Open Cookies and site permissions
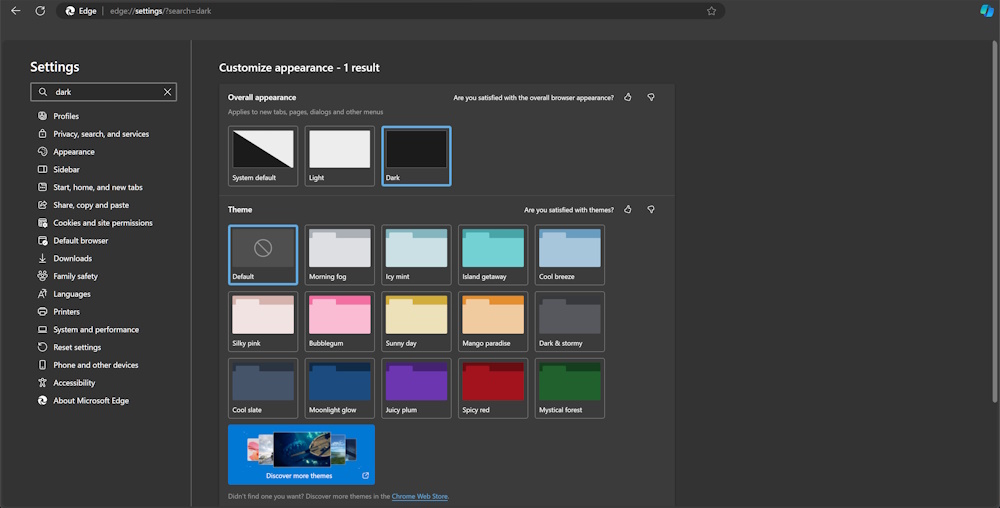Viewport: 1000px width, 508px height. pyautogui.click(x=95, y=223)
